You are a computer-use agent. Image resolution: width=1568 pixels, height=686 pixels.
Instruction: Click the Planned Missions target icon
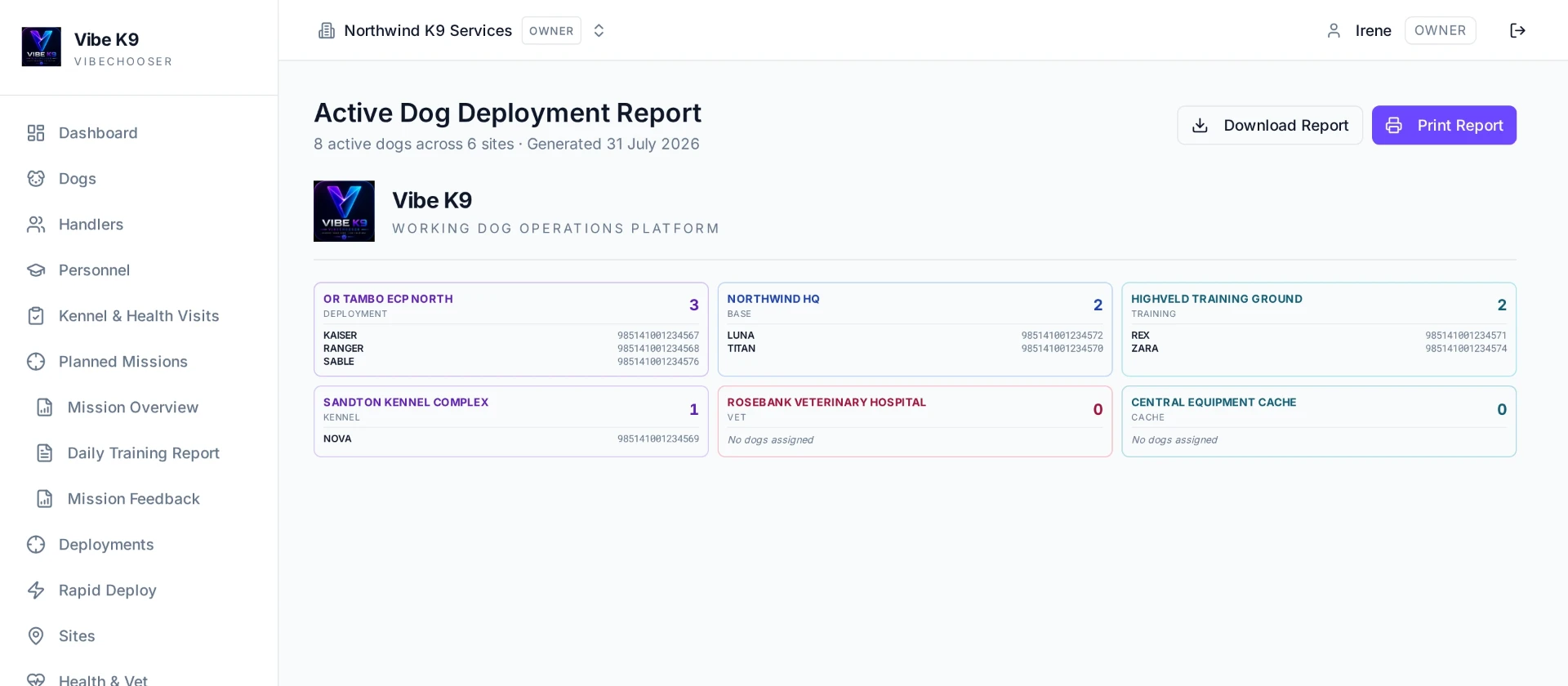(36, 362)
